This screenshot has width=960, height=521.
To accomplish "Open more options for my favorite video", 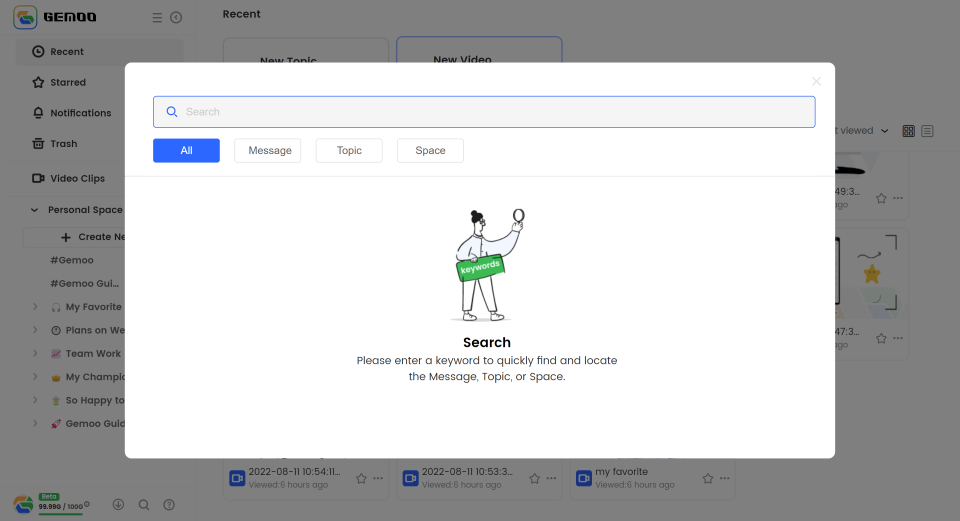I will pos(725,479).
